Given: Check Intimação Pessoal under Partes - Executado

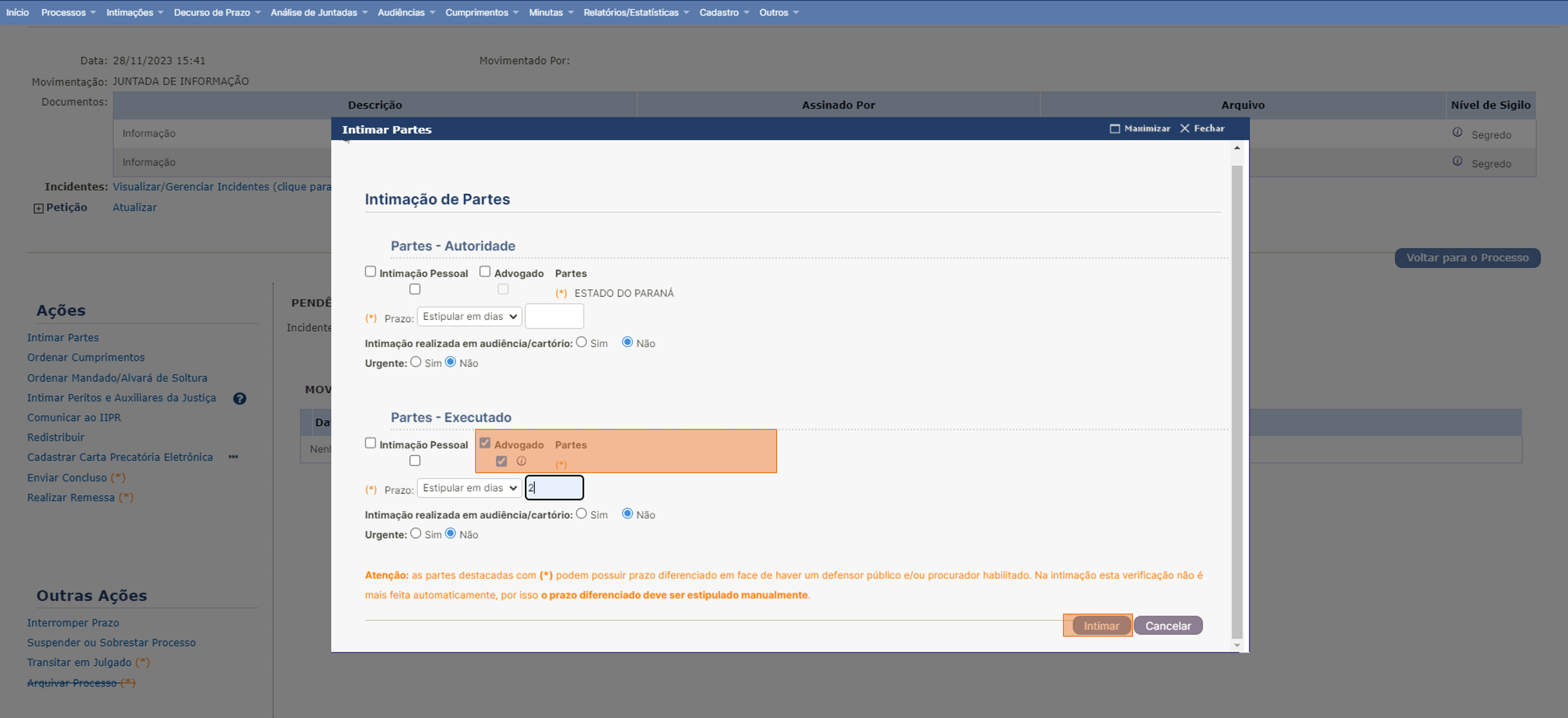Looking at the screenshot, I should click(370, 443).
